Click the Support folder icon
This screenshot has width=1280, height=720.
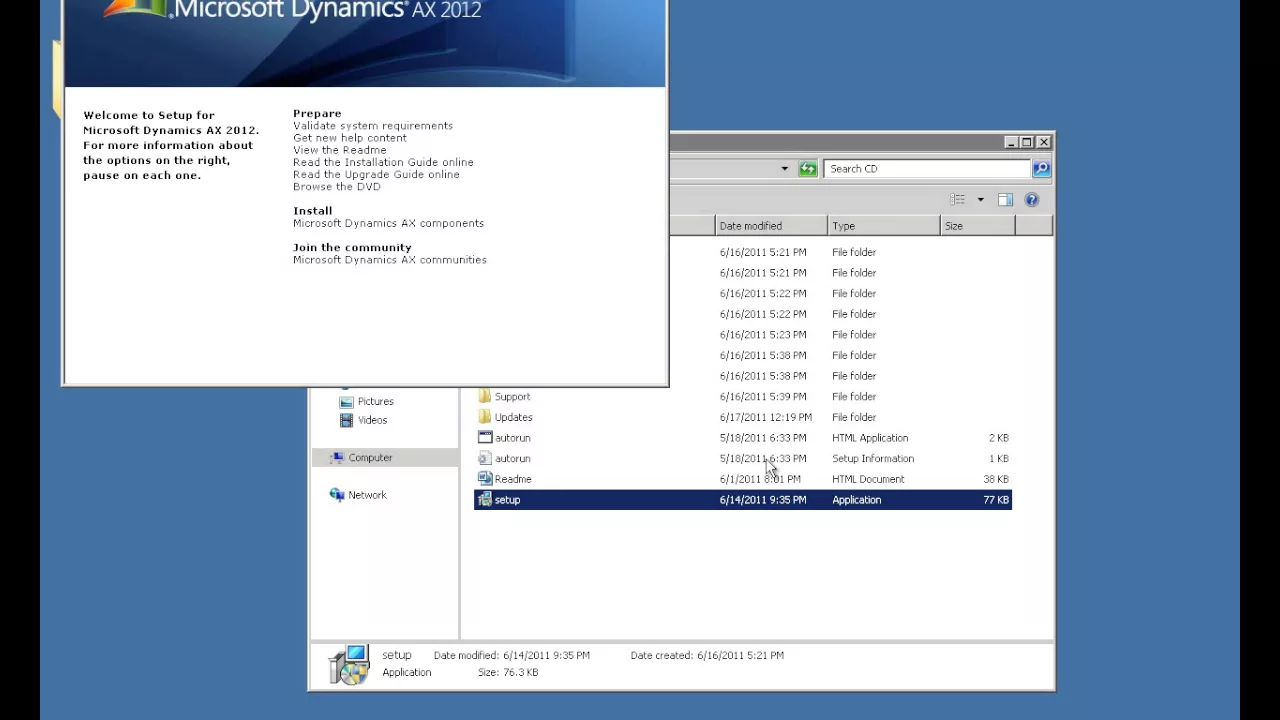coord(485,397)
